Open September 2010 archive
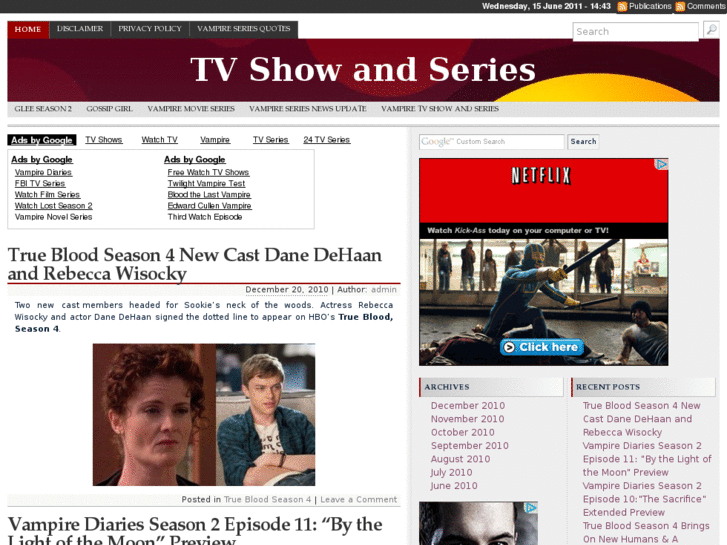This screenshot has height=545, width=727. point(470,446)
